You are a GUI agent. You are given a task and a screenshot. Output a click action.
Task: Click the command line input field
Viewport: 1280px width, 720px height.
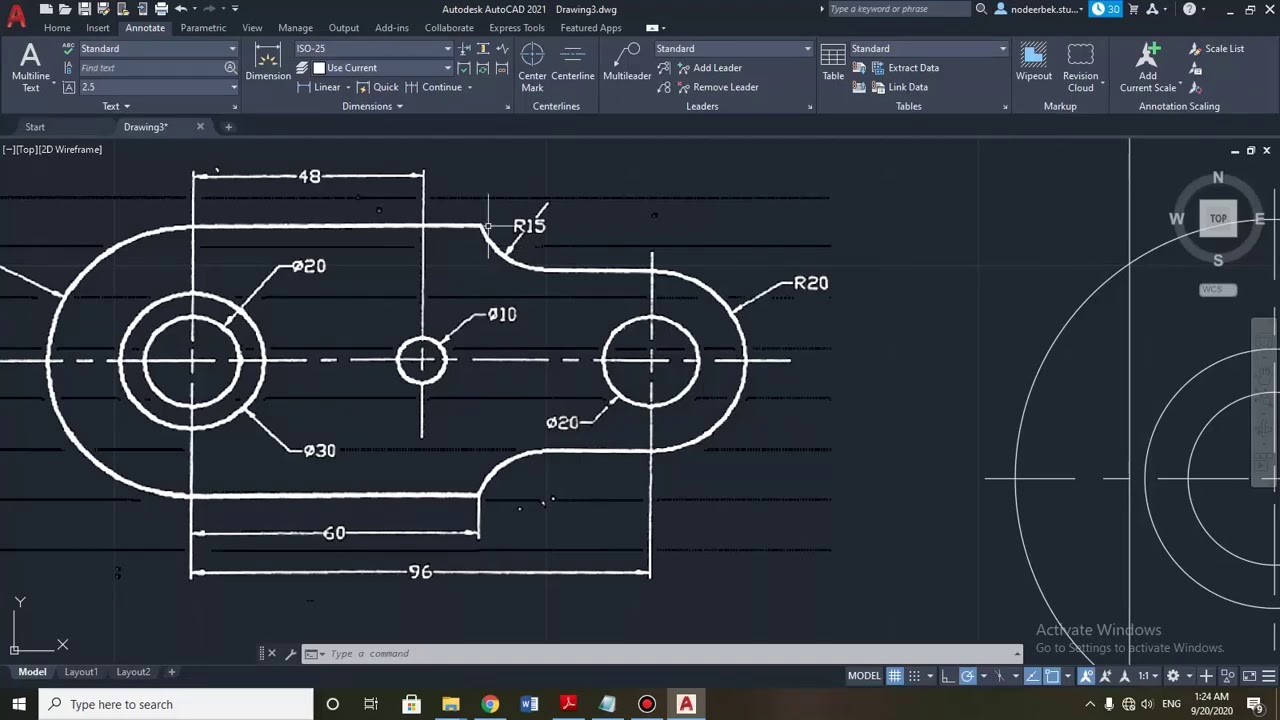[665, 654]
